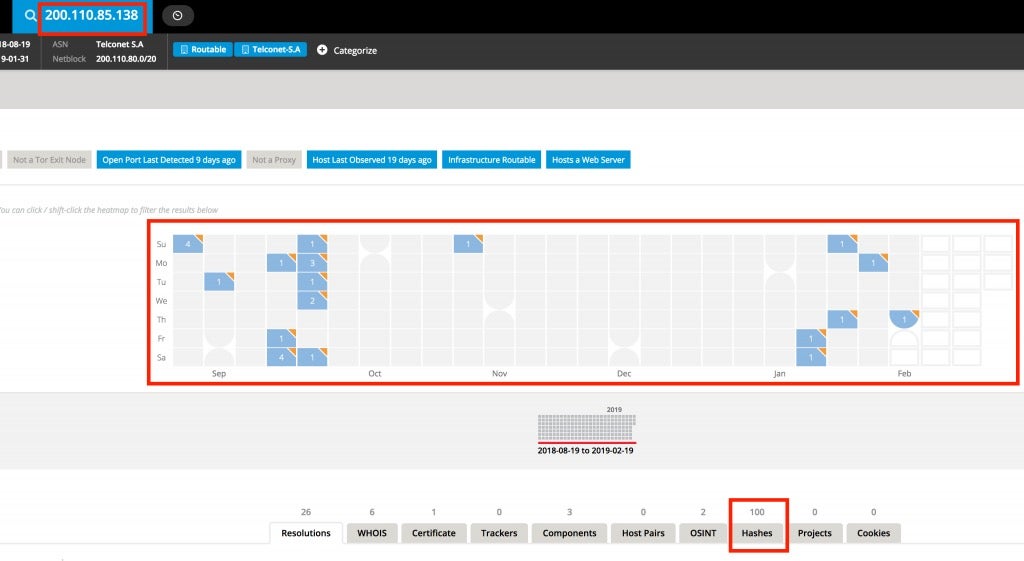Open the Certificate tab
The width and height of the screenshot is (1024, 561).
click(x=433, y=533)
